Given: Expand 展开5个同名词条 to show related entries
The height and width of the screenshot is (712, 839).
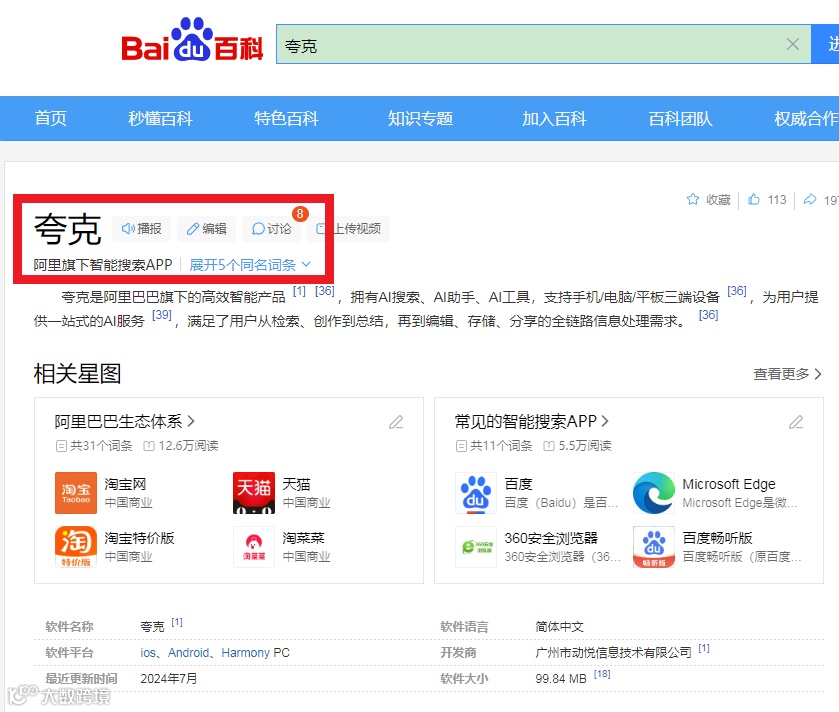Looking at the screenshot, I should [x=242, y=264].
